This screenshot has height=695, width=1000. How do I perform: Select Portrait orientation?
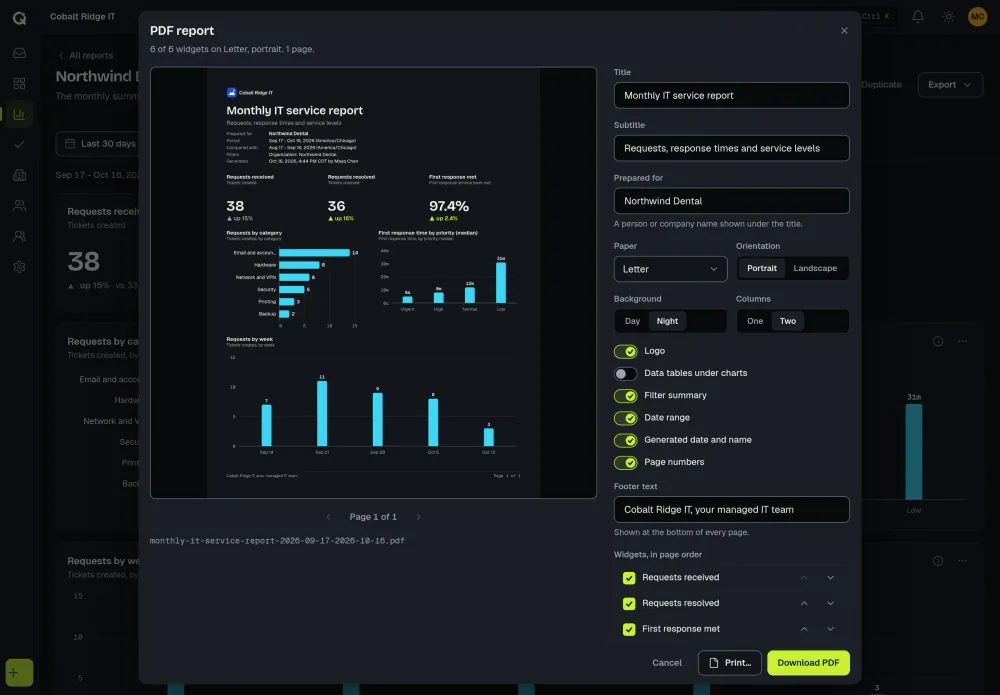tap(761, 268)
